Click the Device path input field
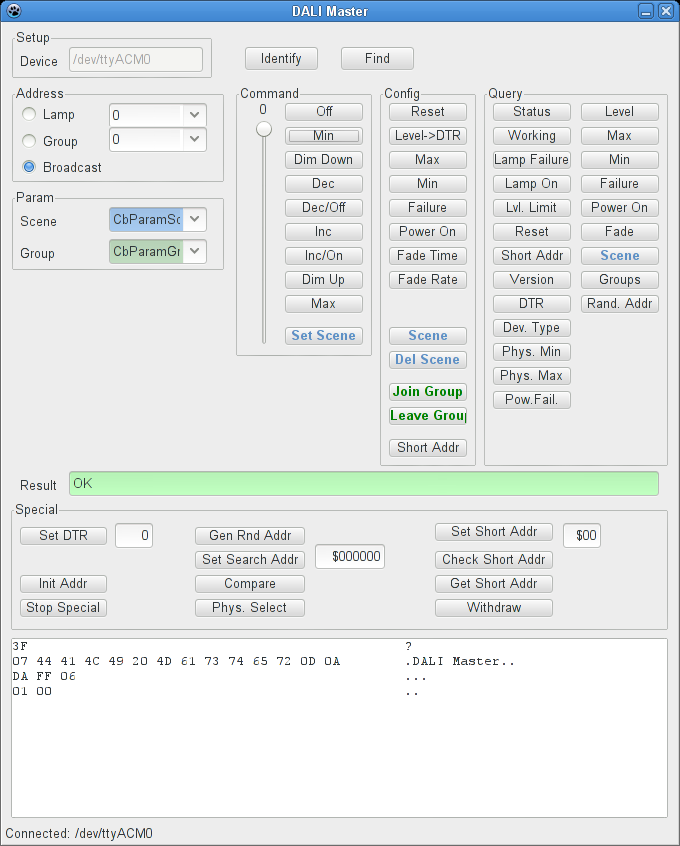This screenshot has width=680, height=846. 136,59
